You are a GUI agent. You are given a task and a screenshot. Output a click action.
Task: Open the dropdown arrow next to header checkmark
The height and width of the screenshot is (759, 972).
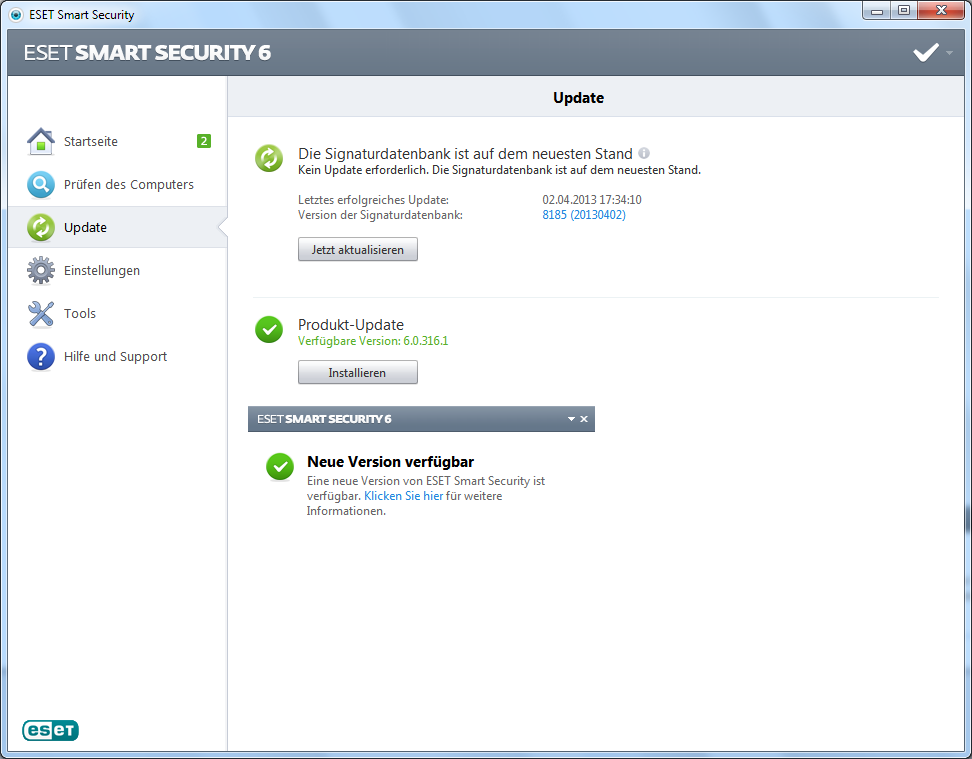pyautogui.click(x=949, y=53)
